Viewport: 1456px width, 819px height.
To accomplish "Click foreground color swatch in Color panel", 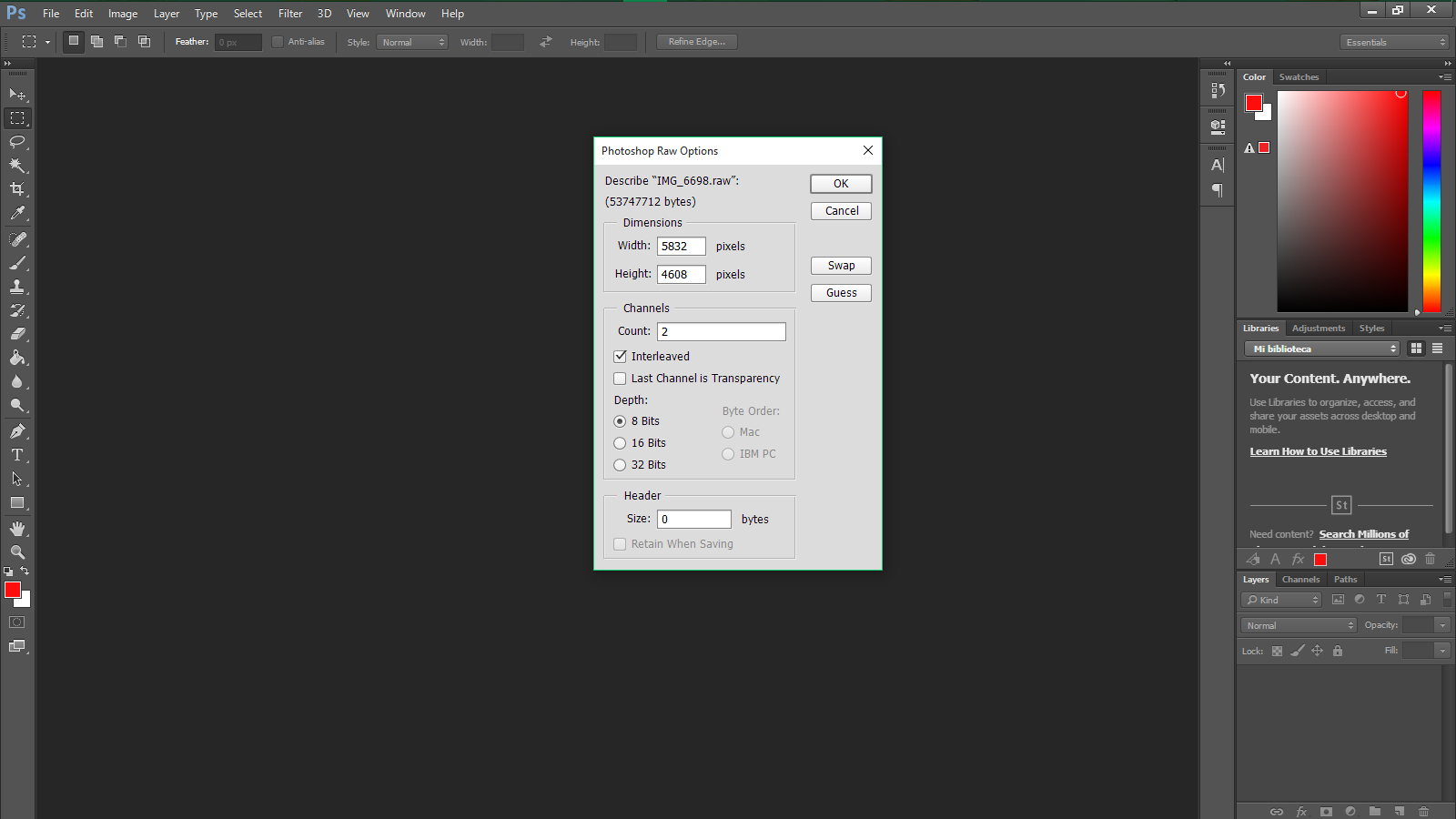I will coord(1254,103).
